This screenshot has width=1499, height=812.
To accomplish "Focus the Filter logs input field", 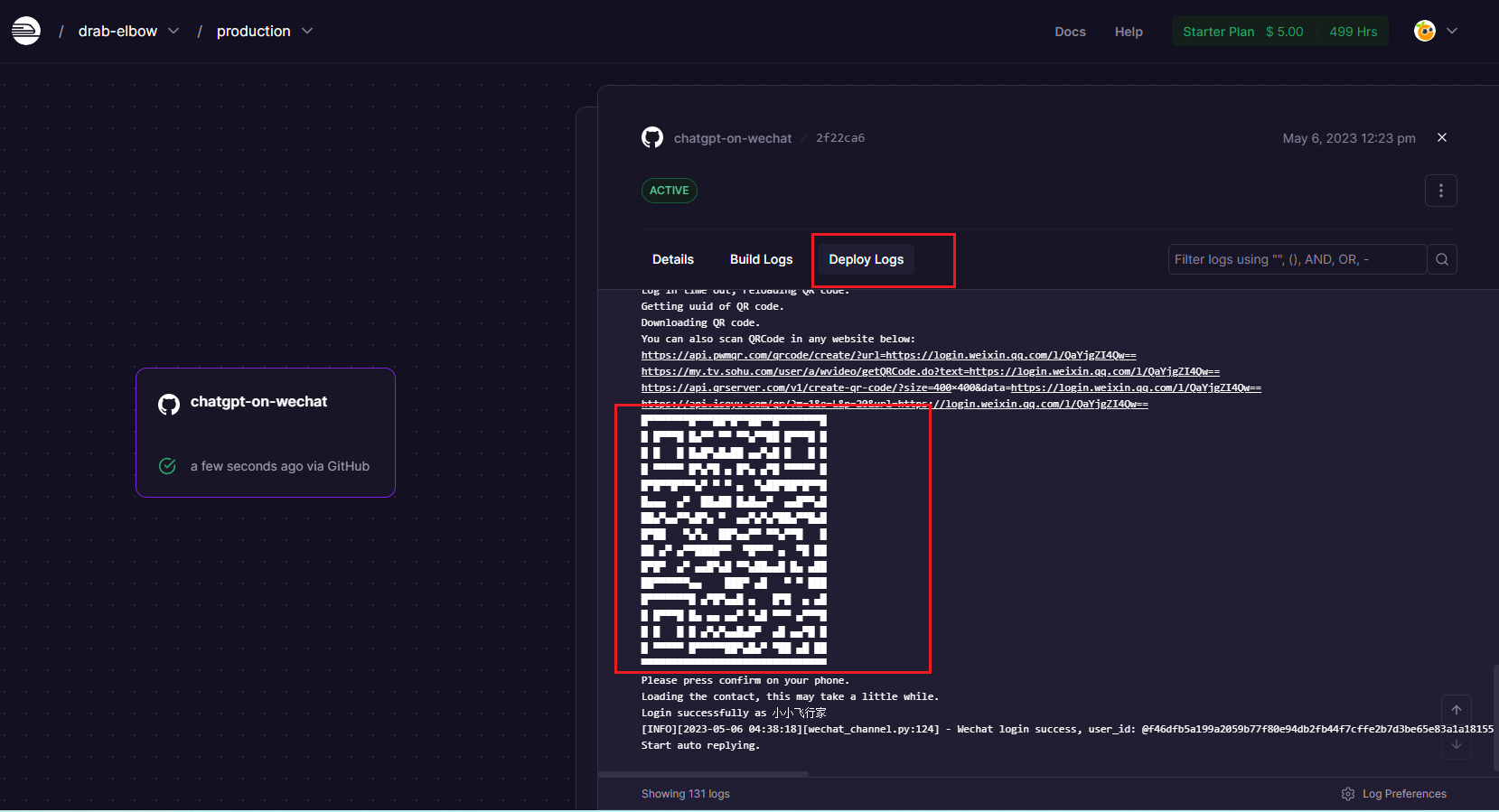I will click(1298, 259).
